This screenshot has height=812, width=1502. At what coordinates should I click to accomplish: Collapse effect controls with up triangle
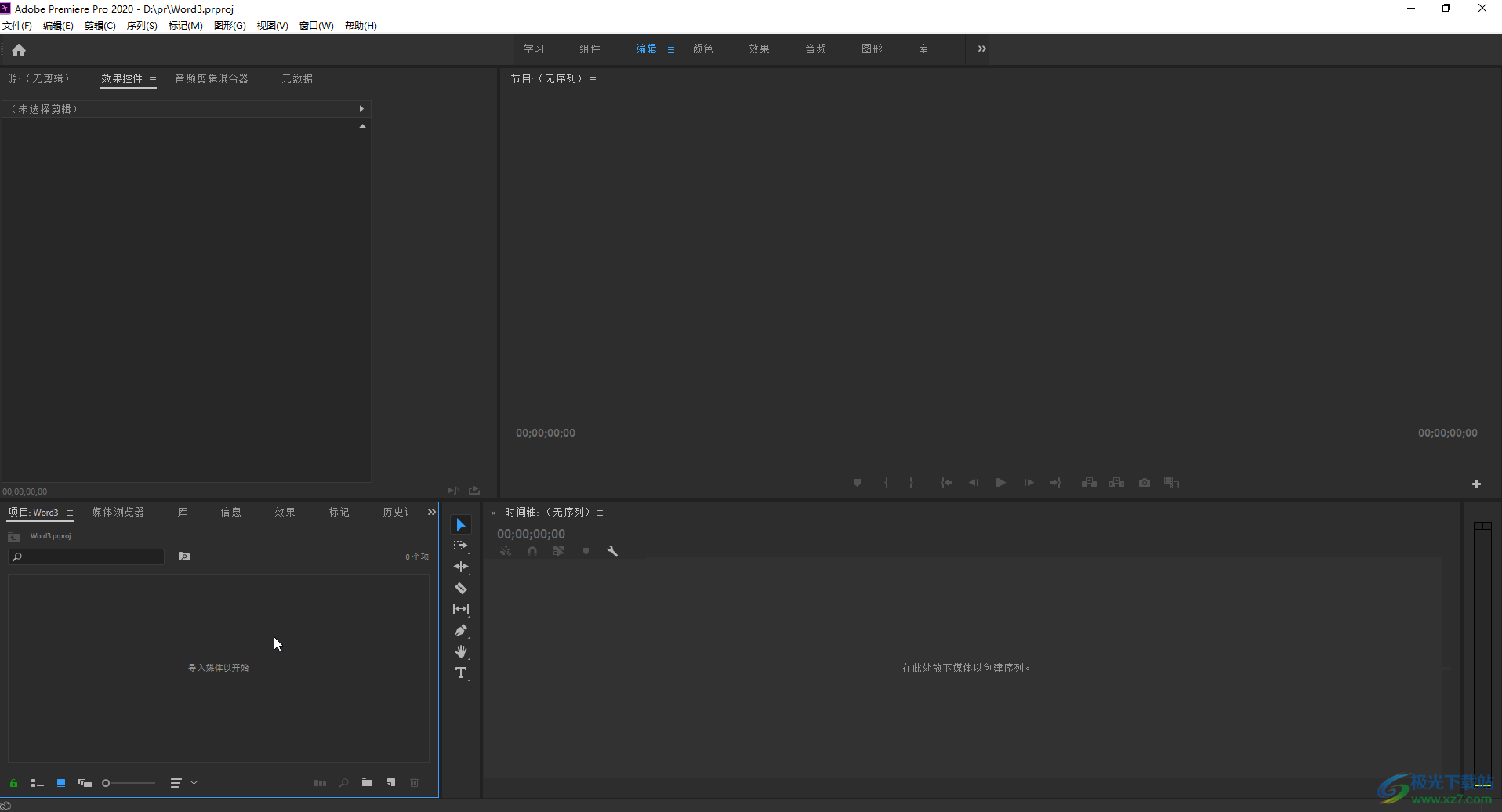[x=362, y=126]
